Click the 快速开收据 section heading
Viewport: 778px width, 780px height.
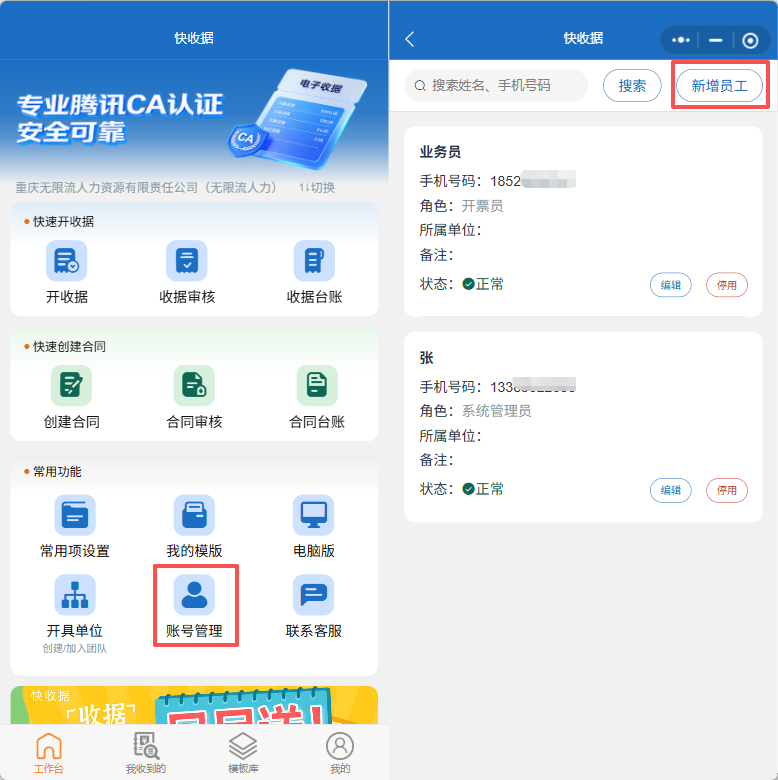[63, 221]
